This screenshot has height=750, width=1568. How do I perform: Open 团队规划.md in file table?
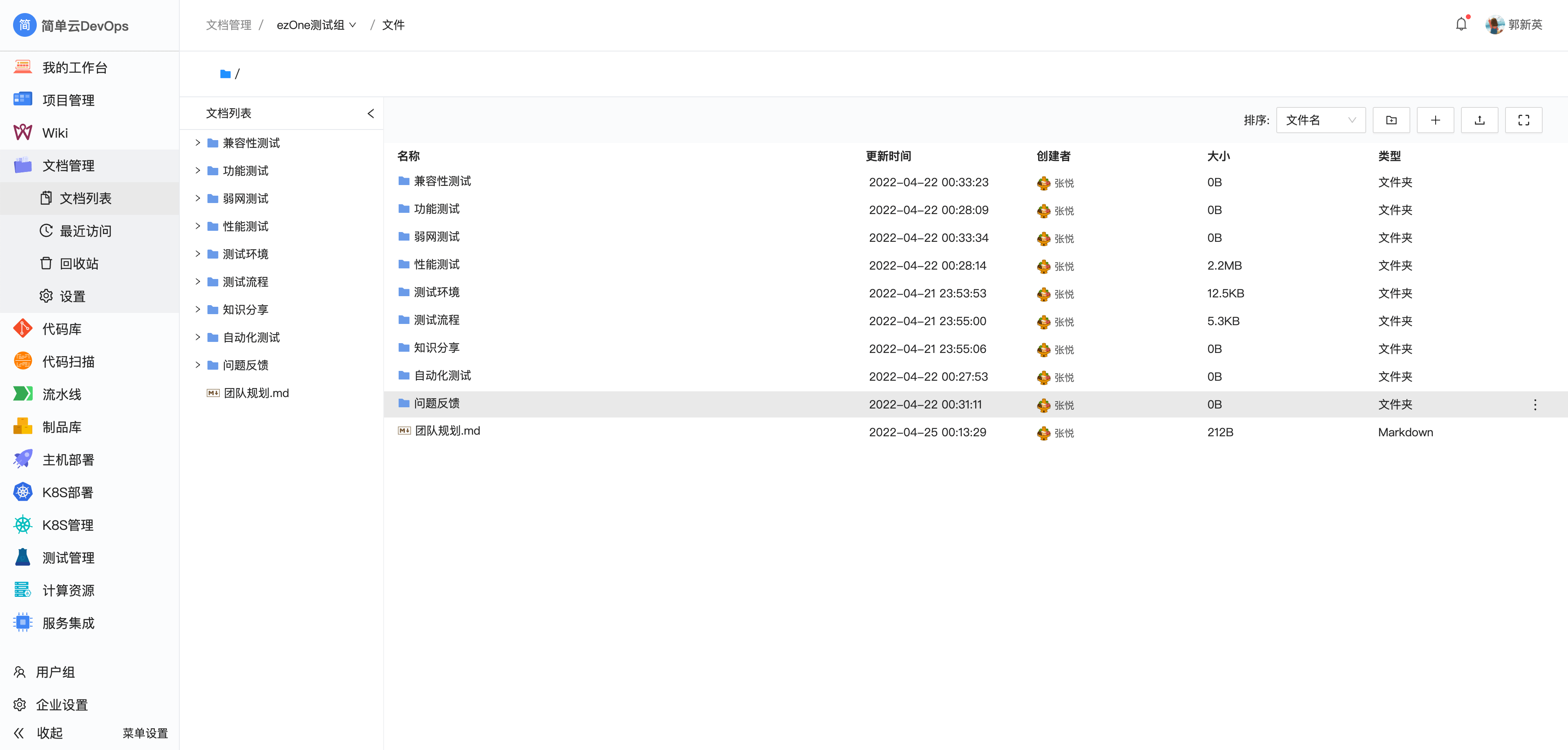(x=447, y=431)
